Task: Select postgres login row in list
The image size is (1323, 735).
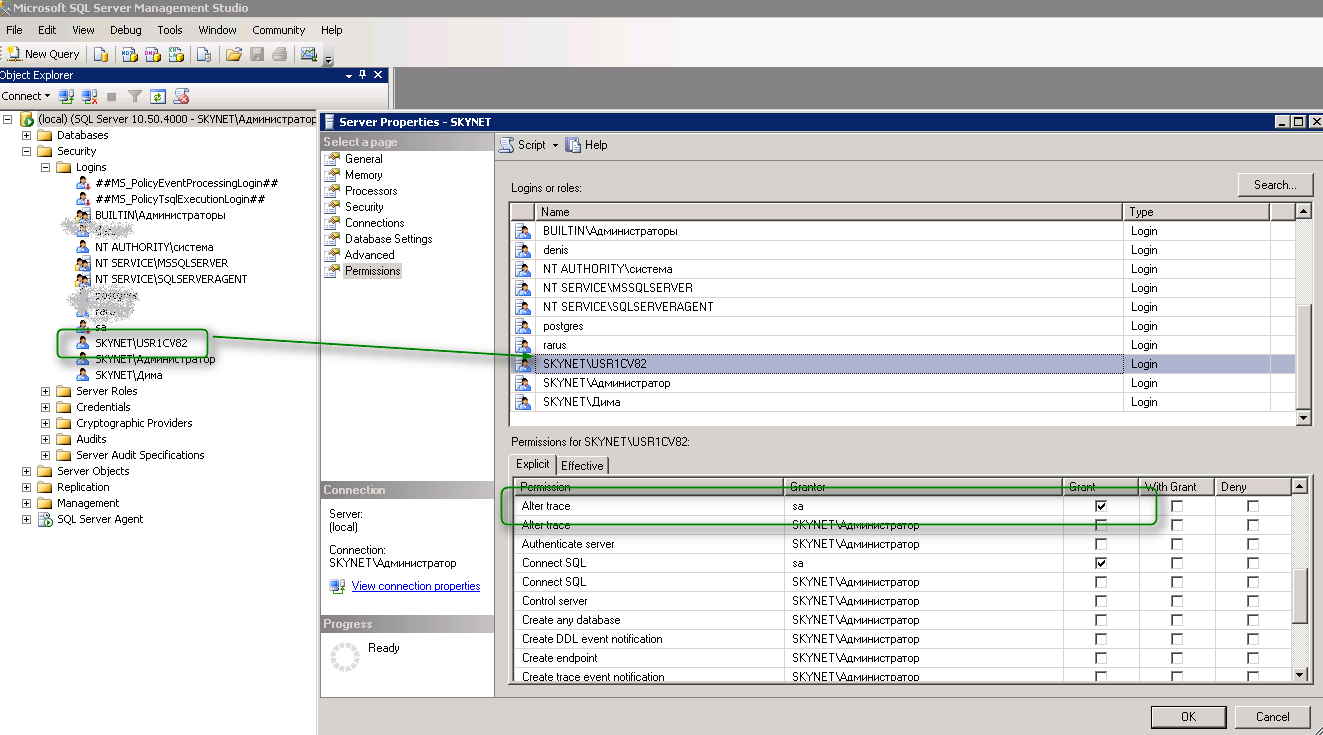Action: point(902,326)
